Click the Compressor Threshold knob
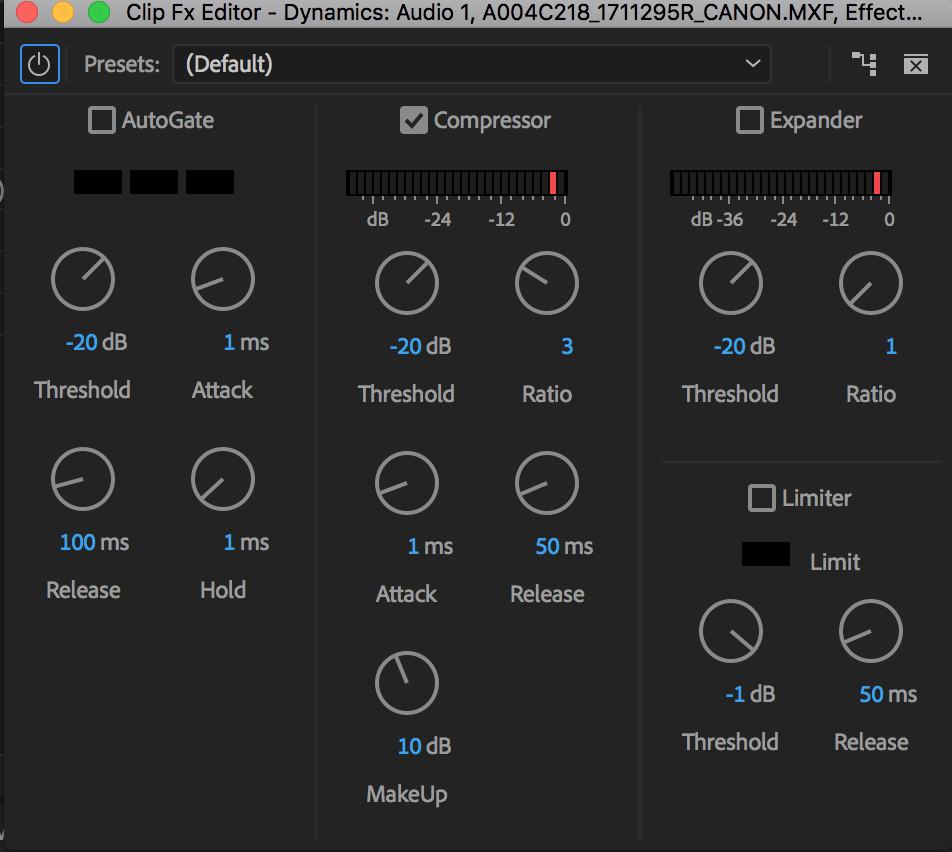952x852 pixels. pyautogui.click(x=407, y=283)
